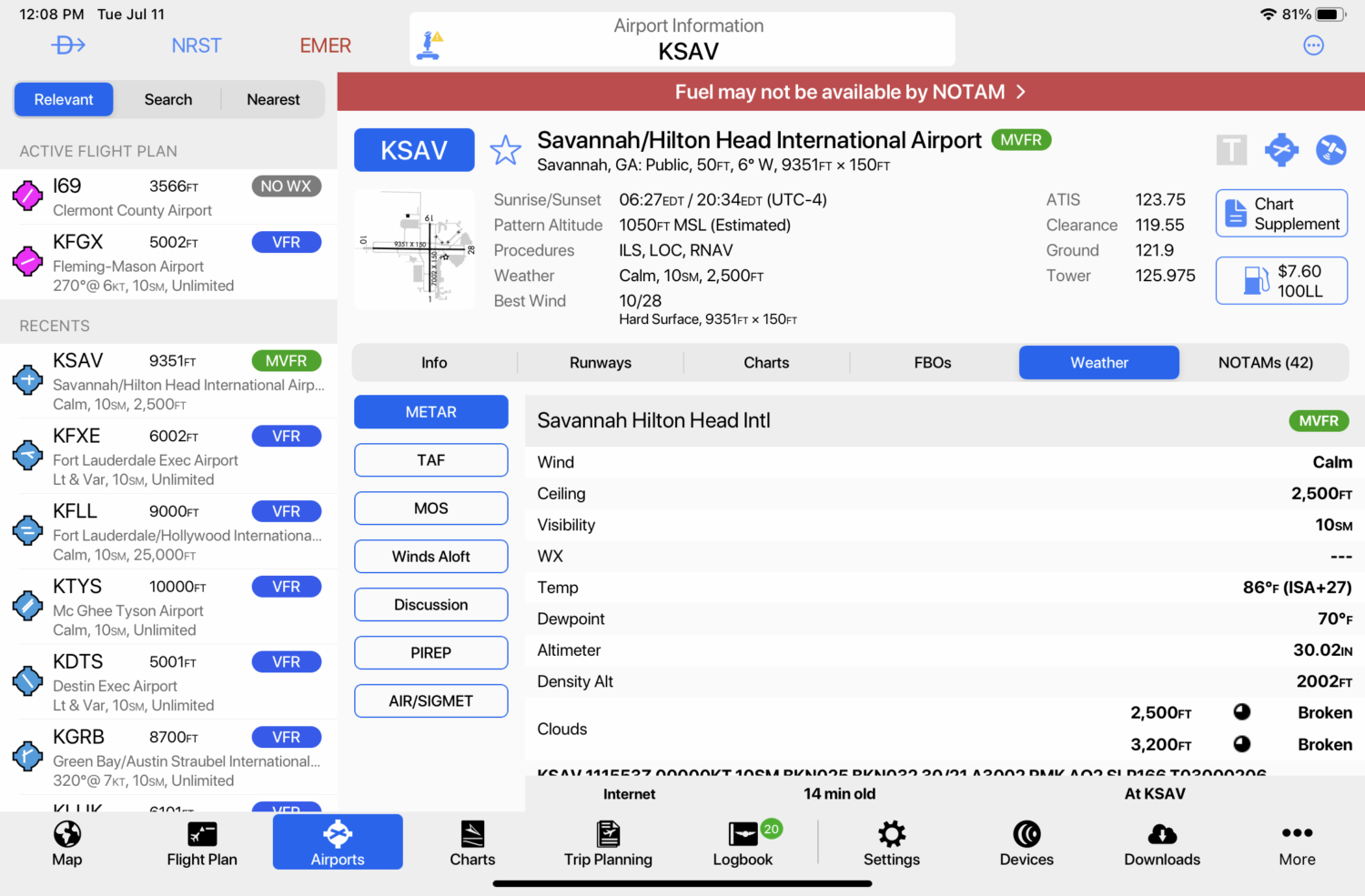Switch to the Map view icon
1365x896 pixels.
point(66,841)
